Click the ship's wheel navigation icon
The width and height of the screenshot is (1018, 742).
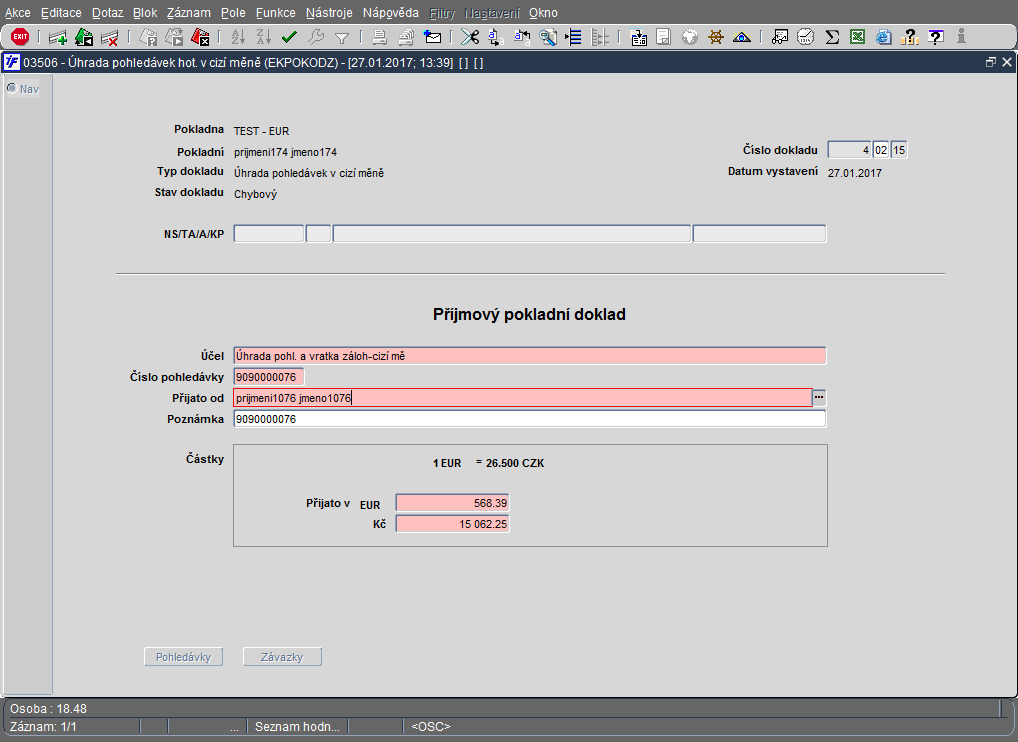pyautogui.click(x=715, y=38)
